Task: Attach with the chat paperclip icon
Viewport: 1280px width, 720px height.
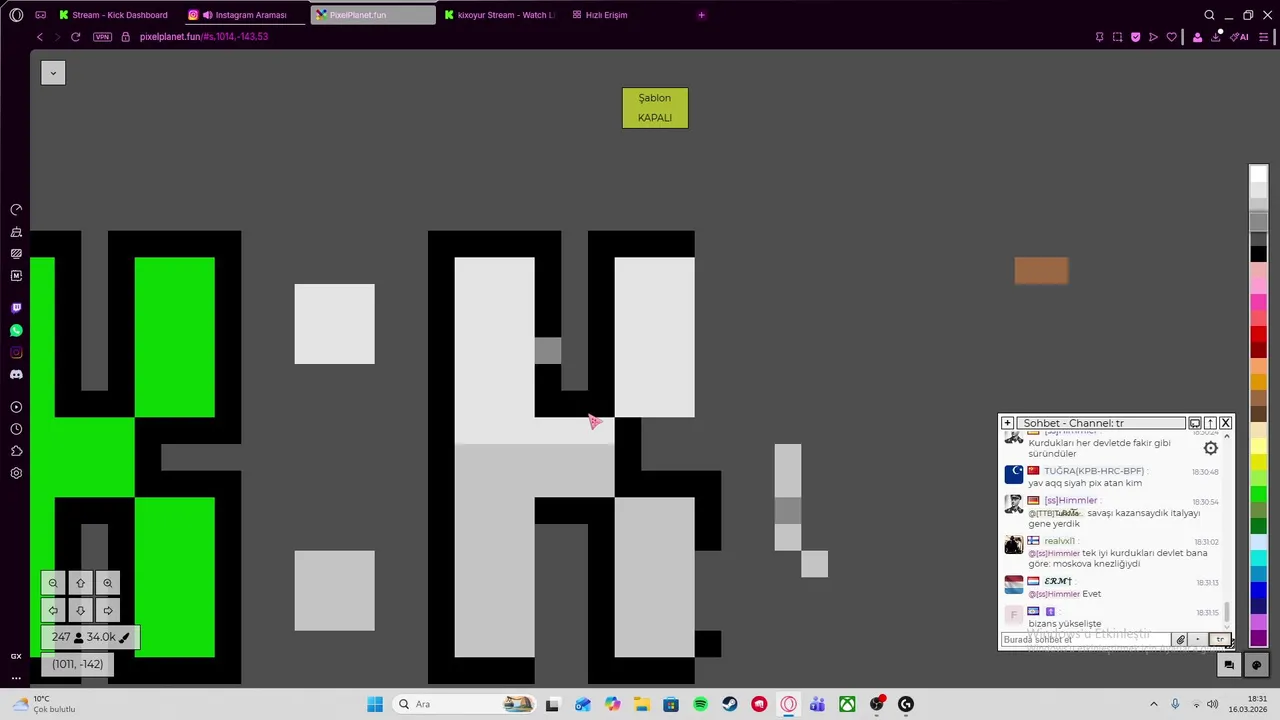Action: click(1181, 639)
